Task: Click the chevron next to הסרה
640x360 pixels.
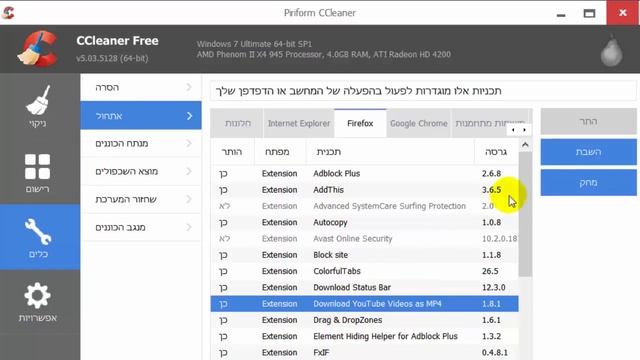Action: coord(189,87)
